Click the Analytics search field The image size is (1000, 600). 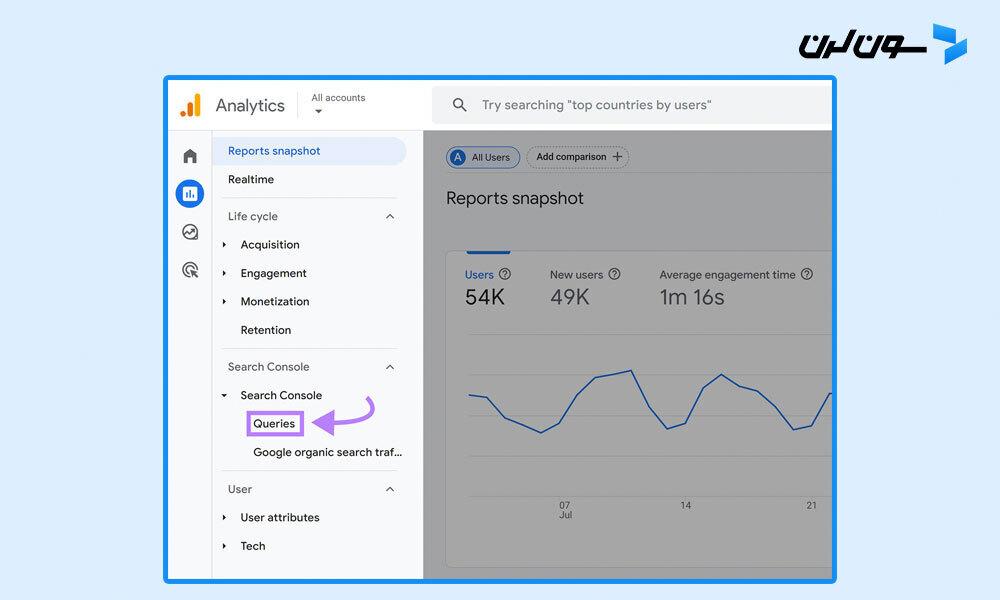pos(632,105)
